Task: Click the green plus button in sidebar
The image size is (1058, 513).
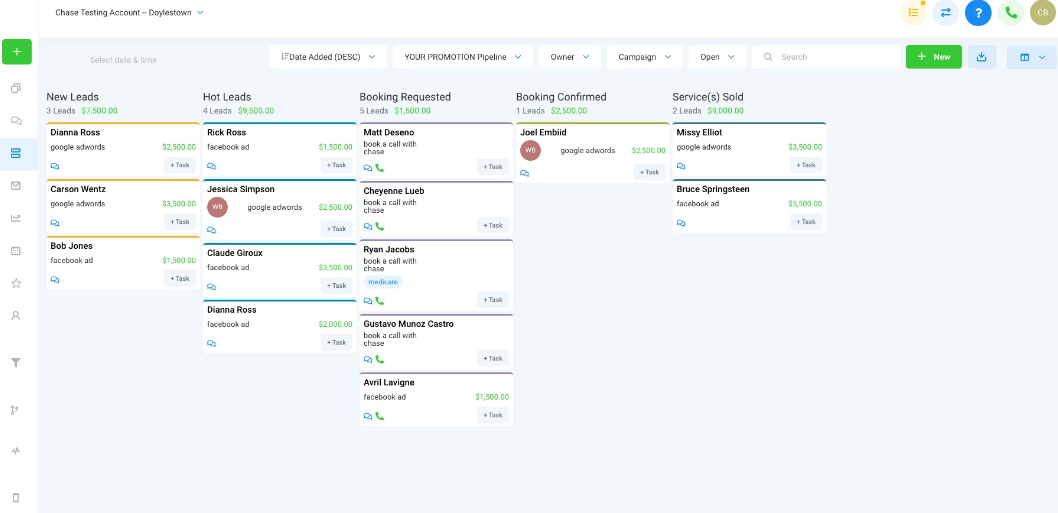Action: click(17, 52)
